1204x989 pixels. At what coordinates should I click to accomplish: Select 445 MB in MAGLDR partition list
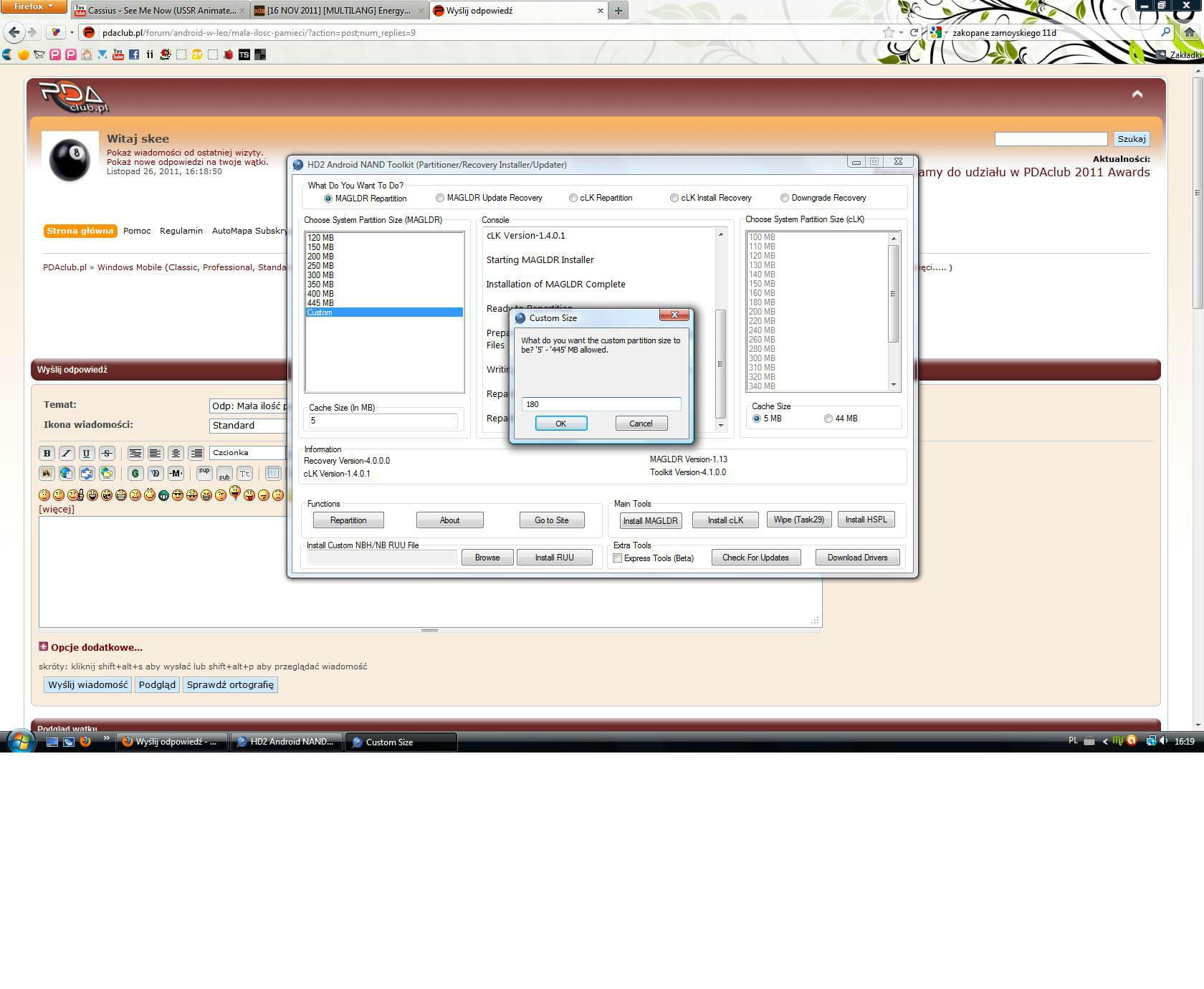[x=384, y=303]
